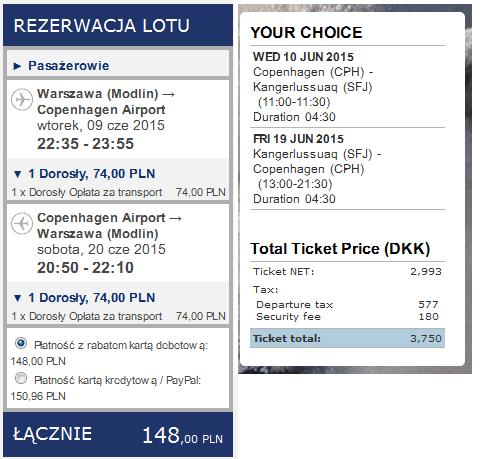Click the Departure tax 577 line
Viewport: 482px width, 459px height.
point(347,305)
